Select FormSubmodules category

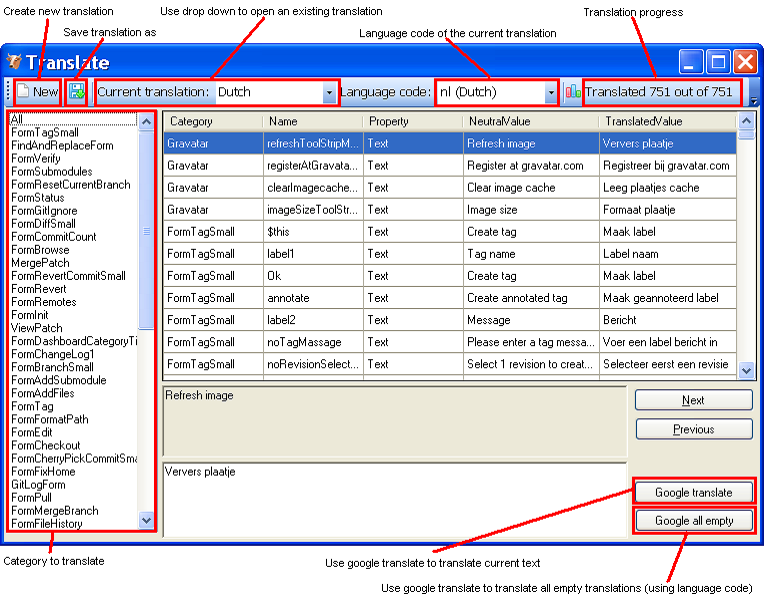(73, 171)
